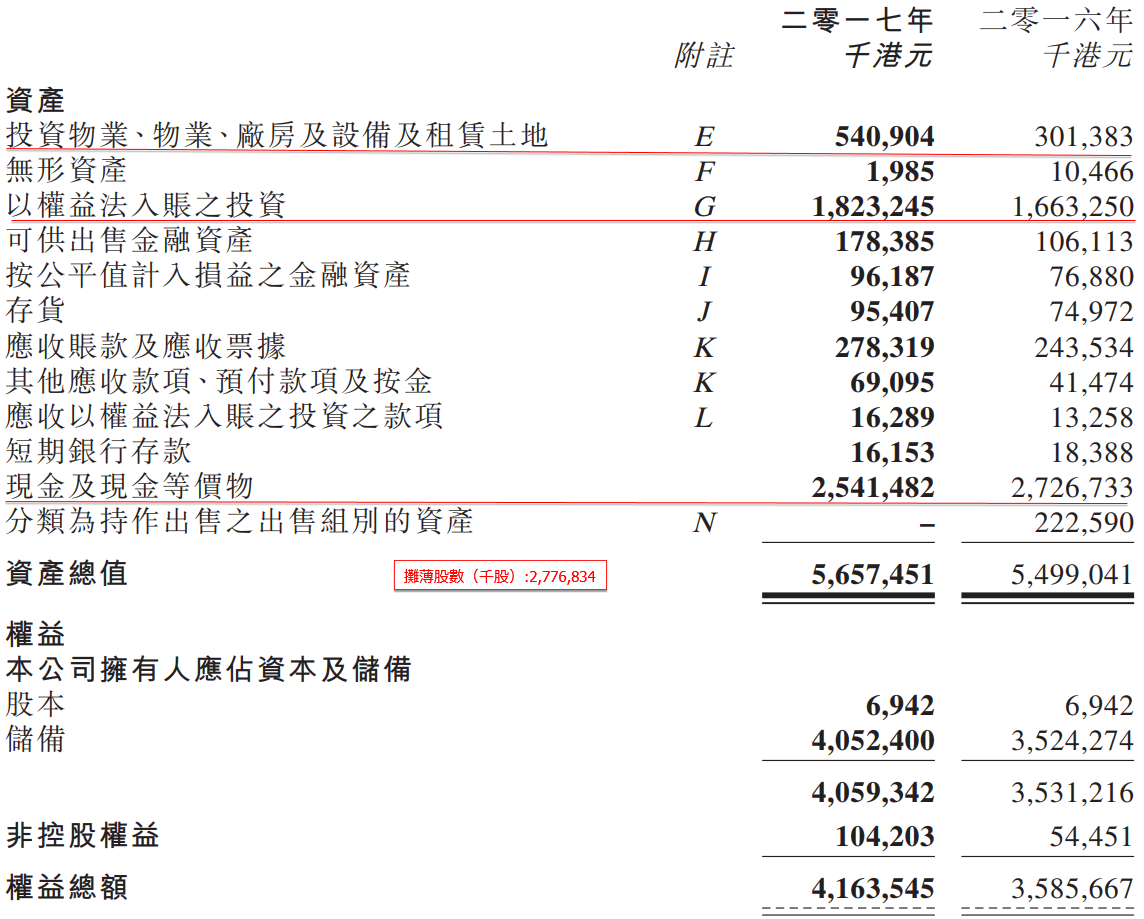Open note E for 投資物業 row

coord(705,137)
